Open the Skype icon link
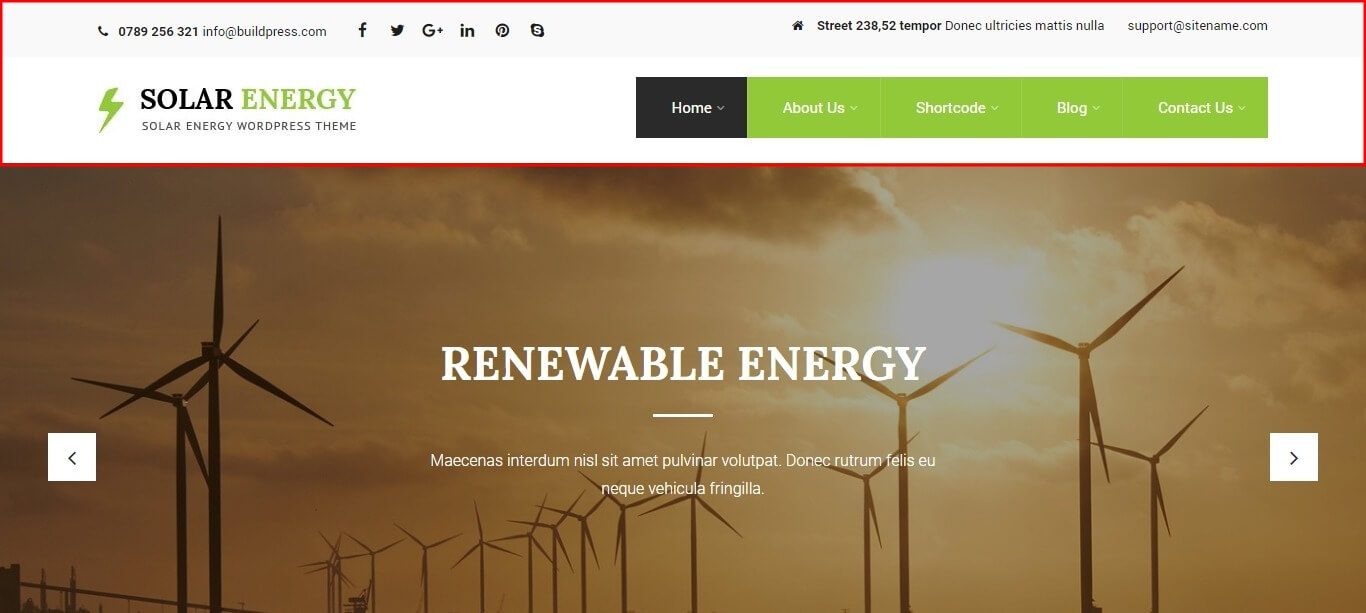 [537, 30]
